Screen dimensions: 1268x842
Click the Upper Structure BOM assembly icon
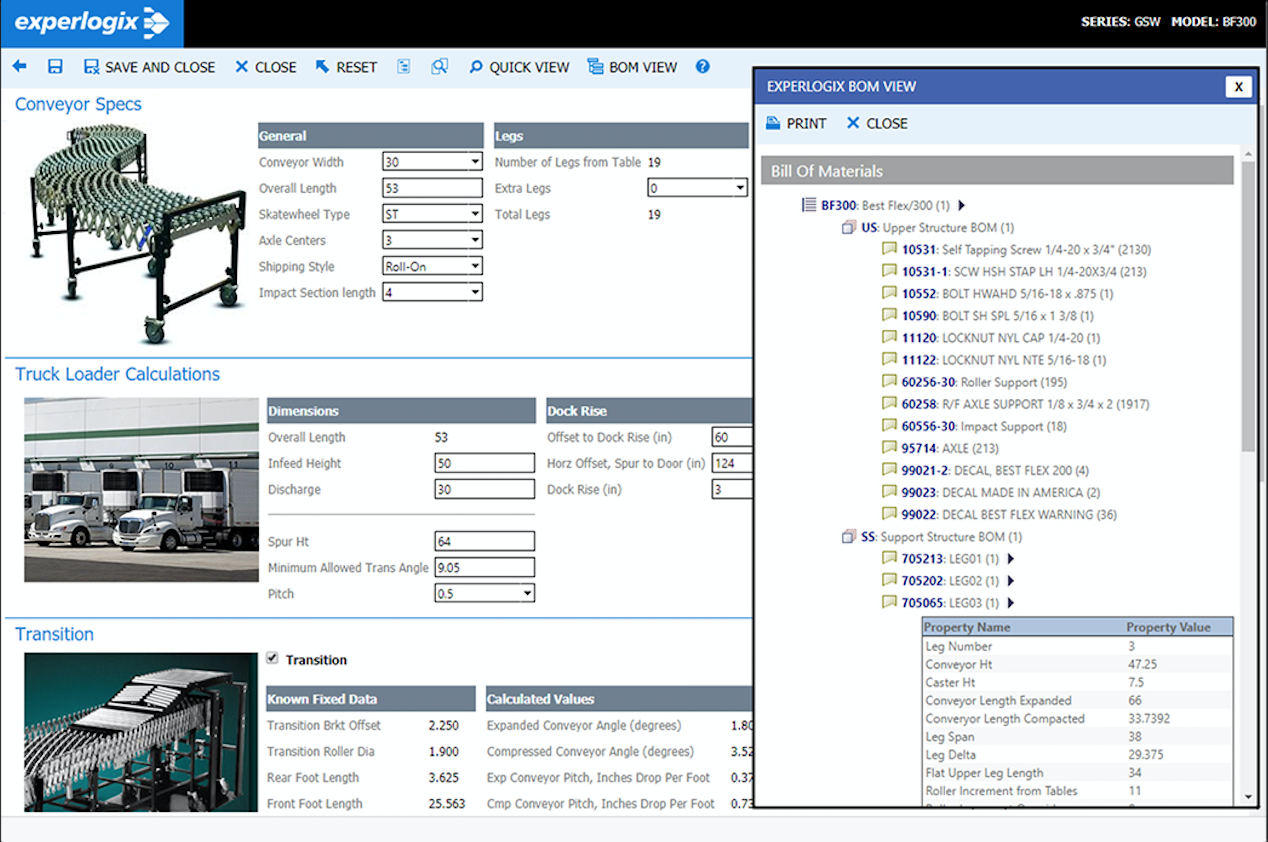point(849,227)
